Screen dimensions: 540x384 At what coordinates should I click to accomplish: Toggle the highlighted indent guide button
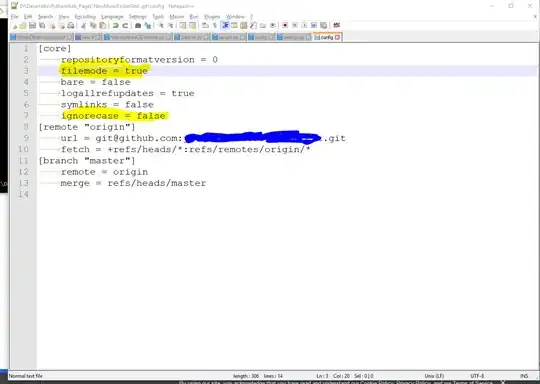[225, 25]
